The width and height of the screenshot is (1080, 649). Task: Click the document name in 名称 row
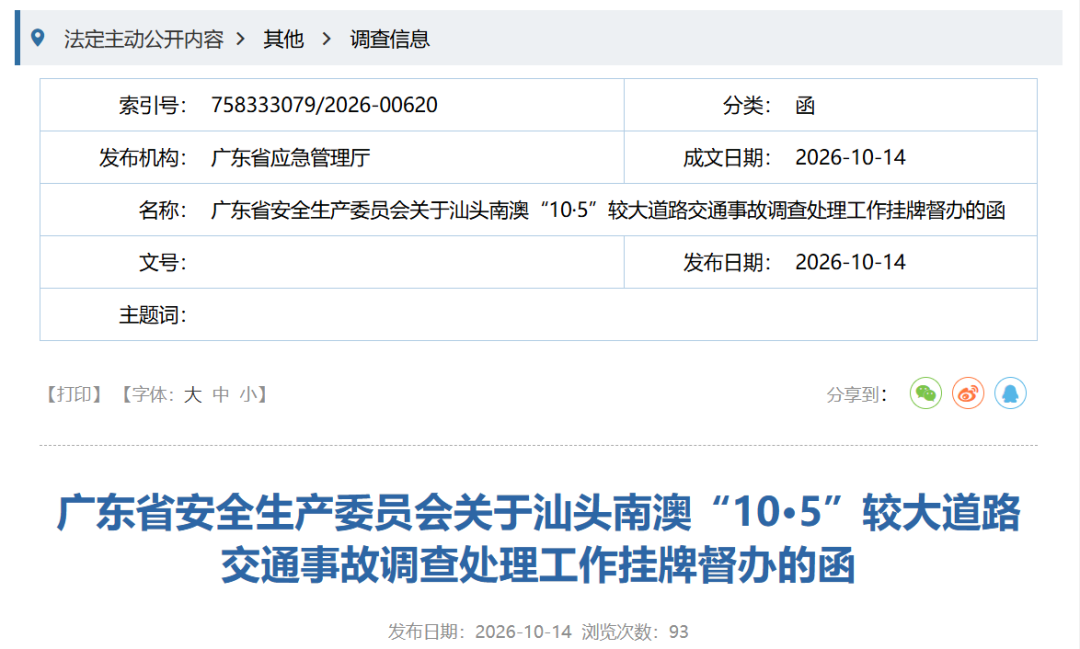pyautogui.click(x=608, y=210)
